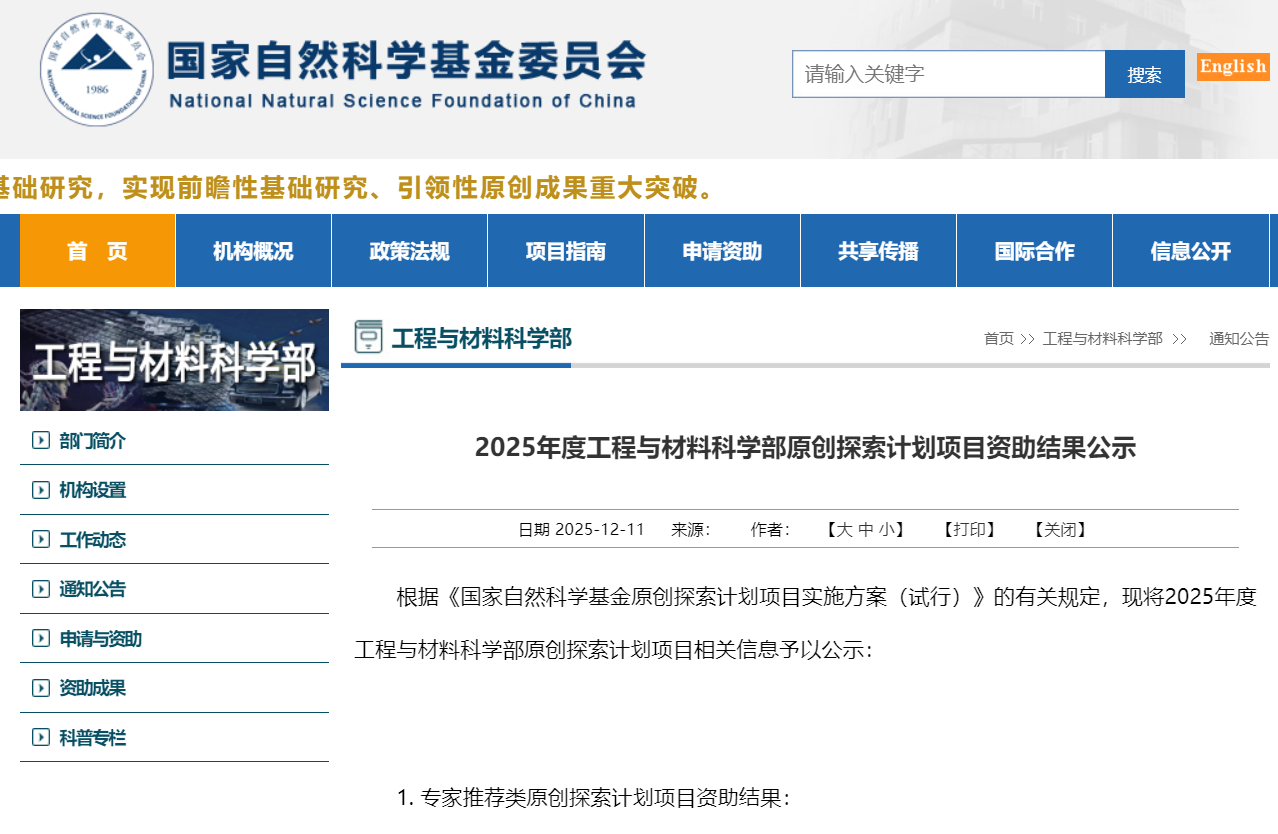This screenshot has height=834, width=1278.
Task: Click the 工程与材料科学部 section heading text
Action: [482, 338]
